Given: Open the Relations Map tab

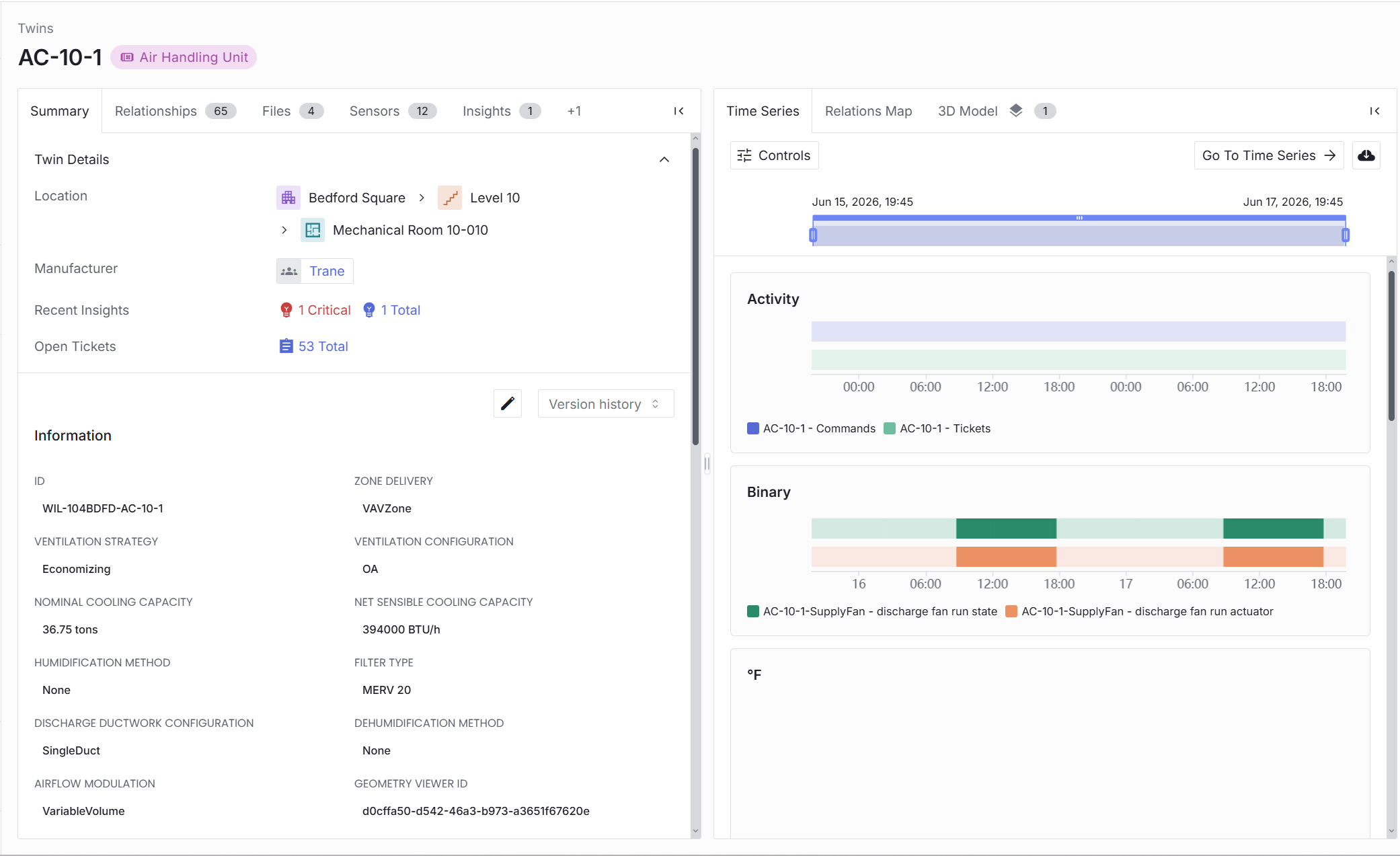Looking at the screenshot, I should (869, 111).
